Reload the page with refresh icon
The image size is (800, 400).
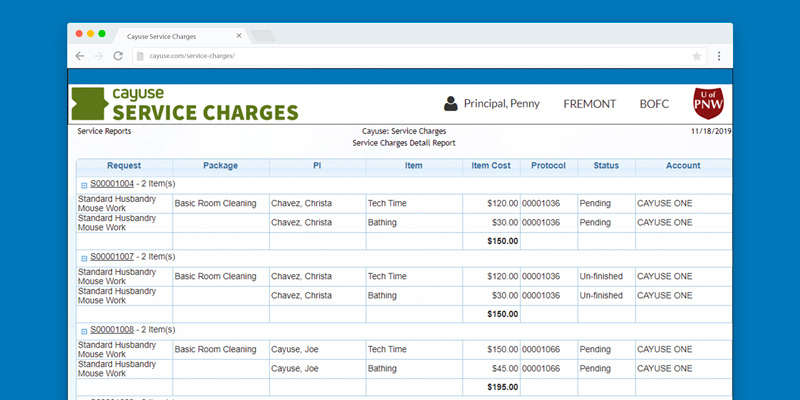[x=118, y=56]
